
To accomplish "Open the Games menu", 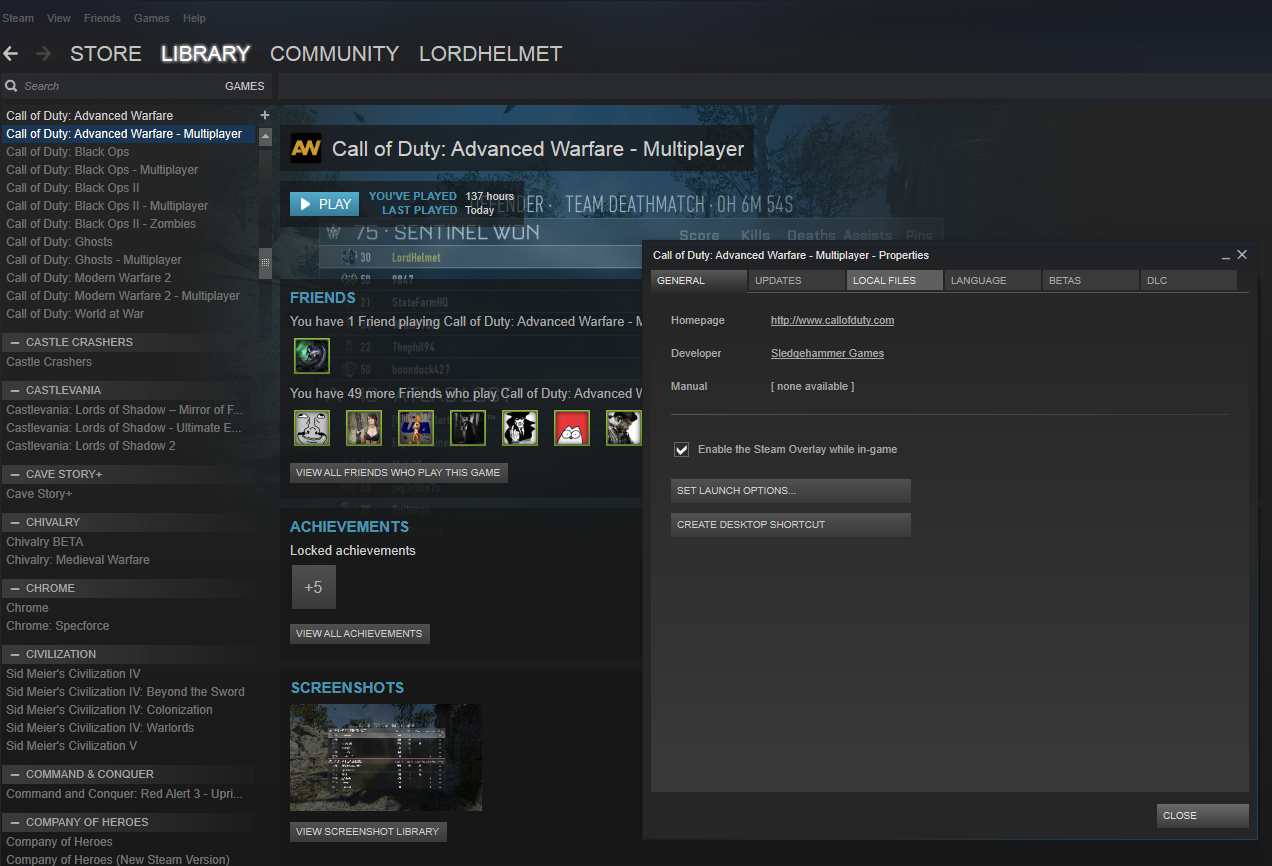I will (152, 18).
